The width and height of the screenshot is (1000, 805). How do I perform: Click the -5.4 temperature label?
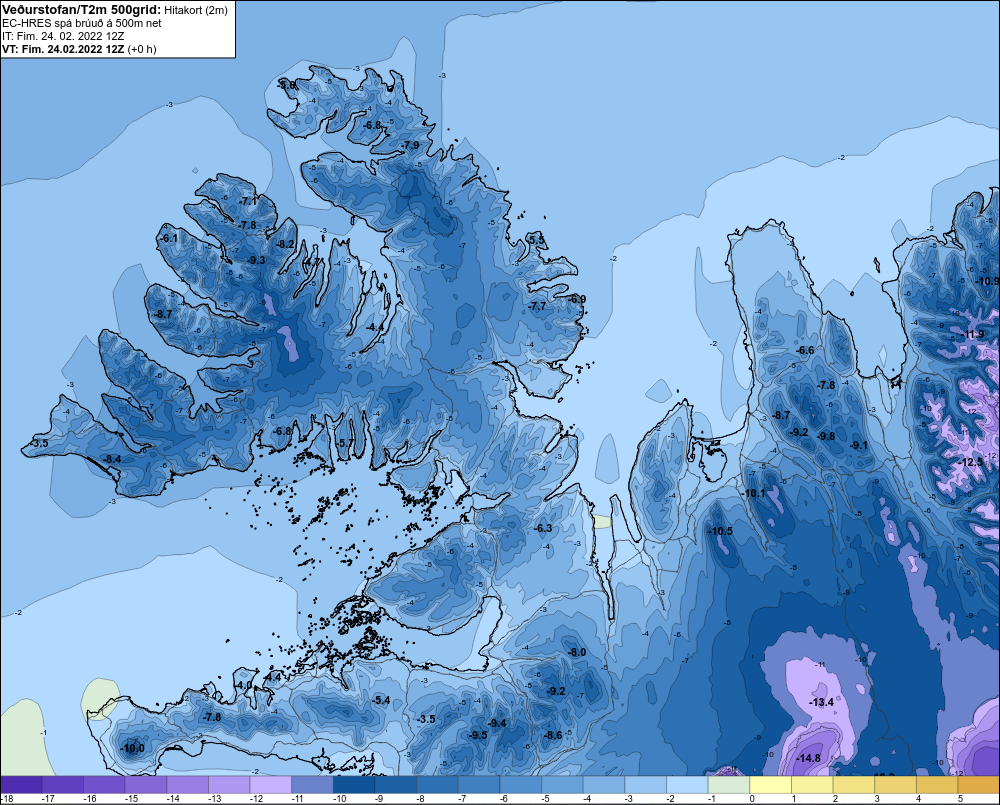[381, 700]
